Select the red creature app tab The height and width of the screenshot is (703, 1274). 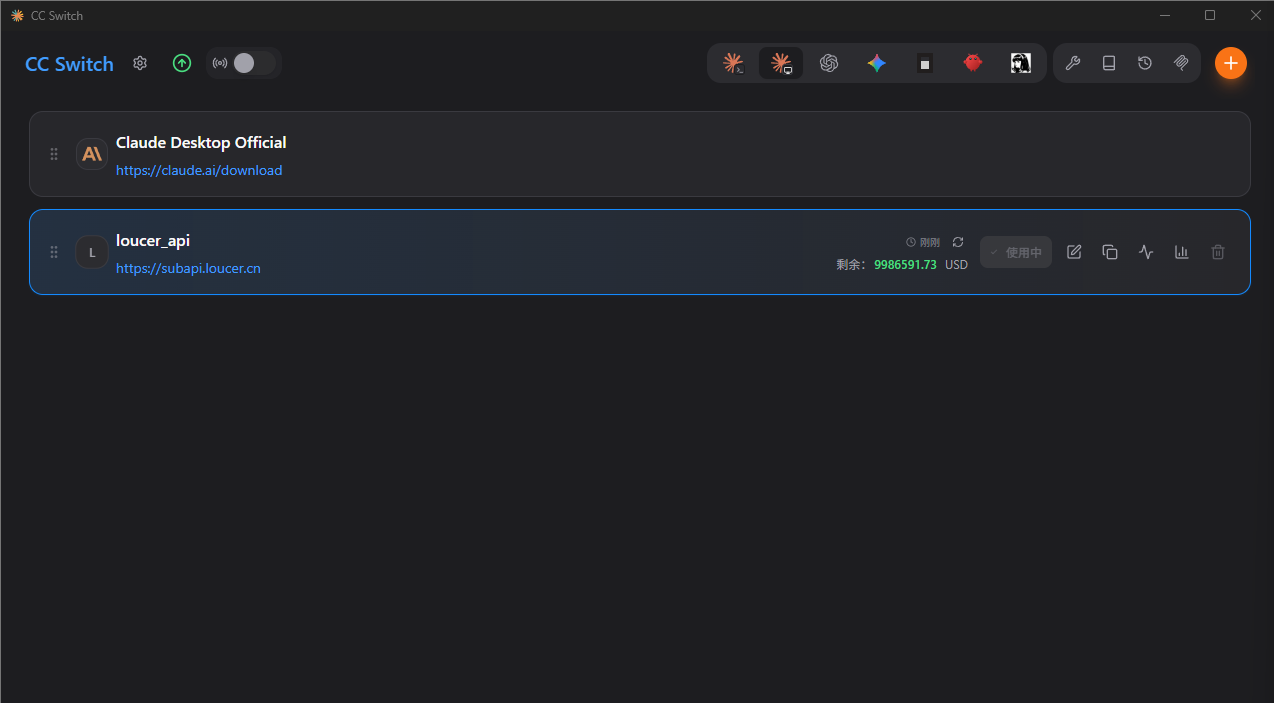coord(973,63)
